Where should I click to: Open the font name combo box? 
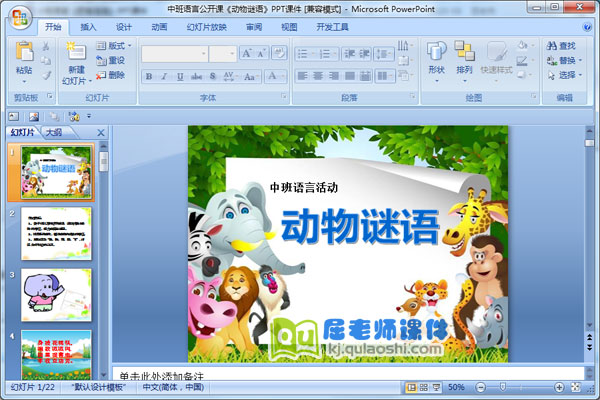[175, 54]
